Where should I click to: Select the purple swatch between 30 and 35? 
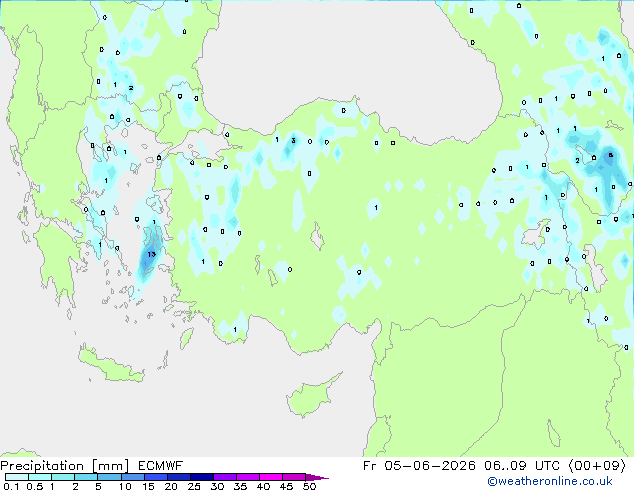[225, 477]
